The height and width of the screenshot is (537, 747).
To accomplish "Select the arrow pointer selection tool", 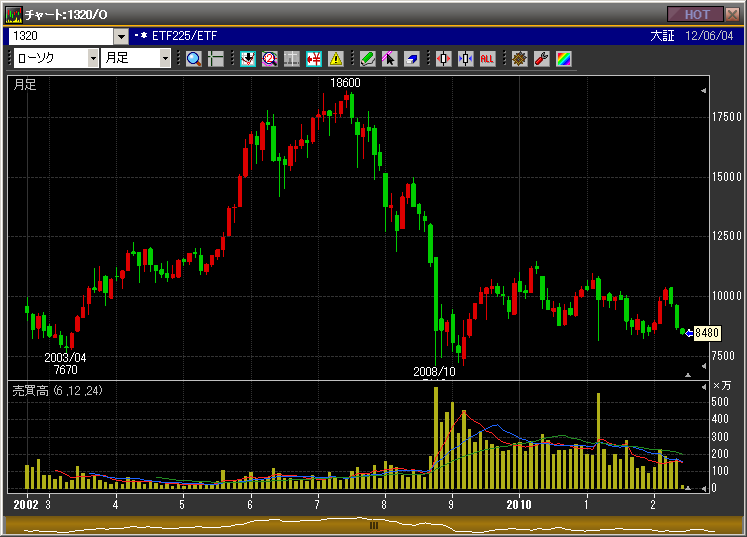I will (x=389, y=58).
